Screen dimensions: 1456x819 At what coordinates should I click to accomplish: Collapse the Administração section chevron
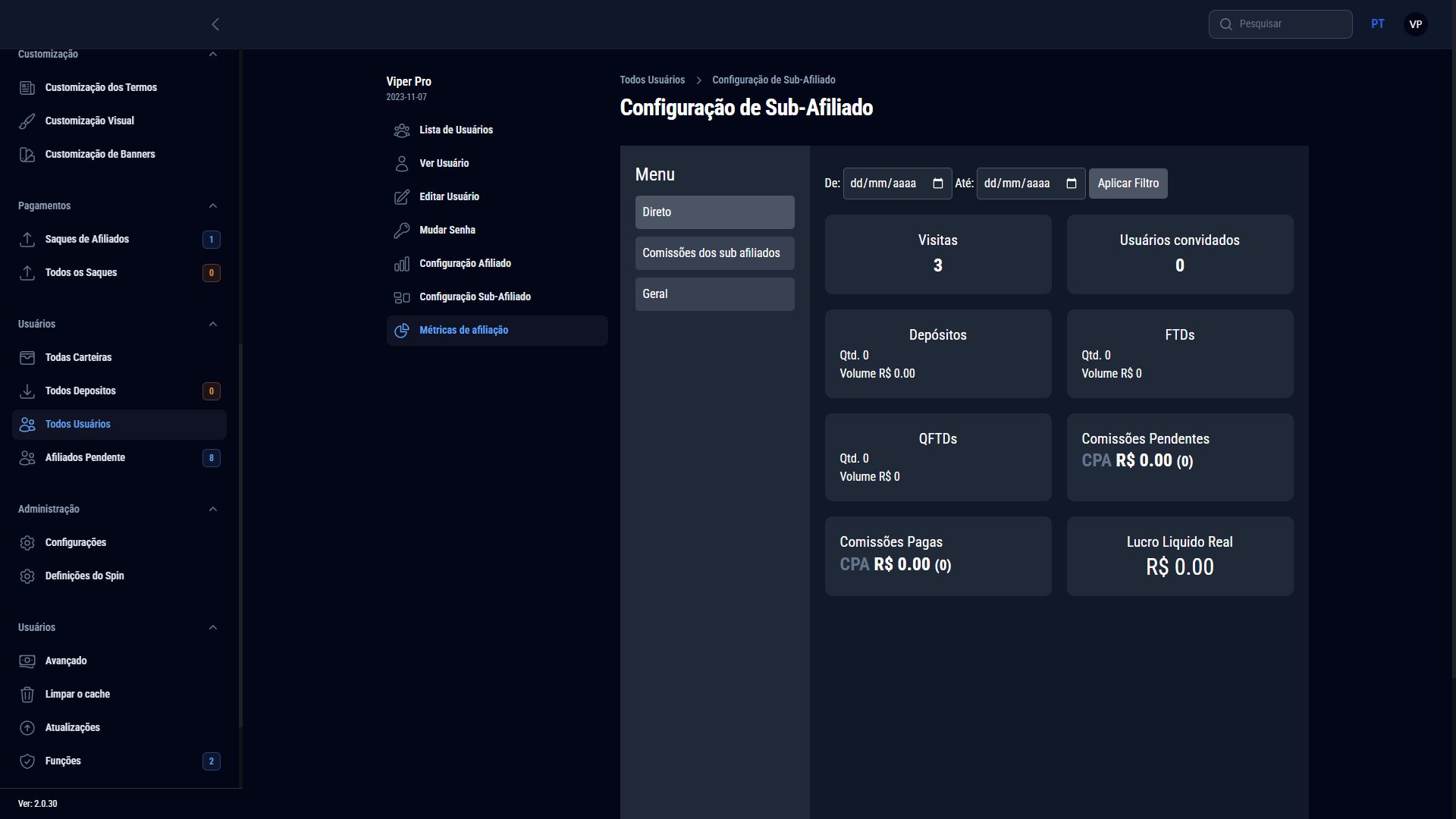(213, 510)
